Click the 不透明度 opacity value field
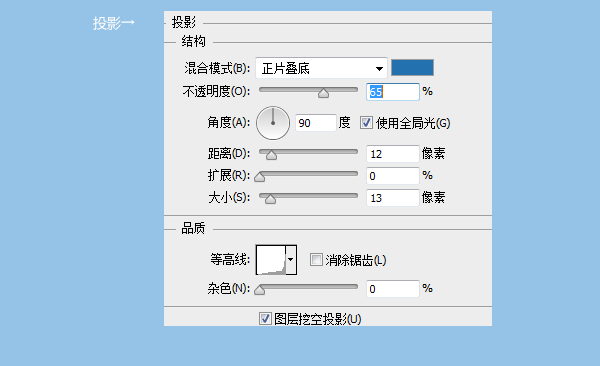 point(393,92)
